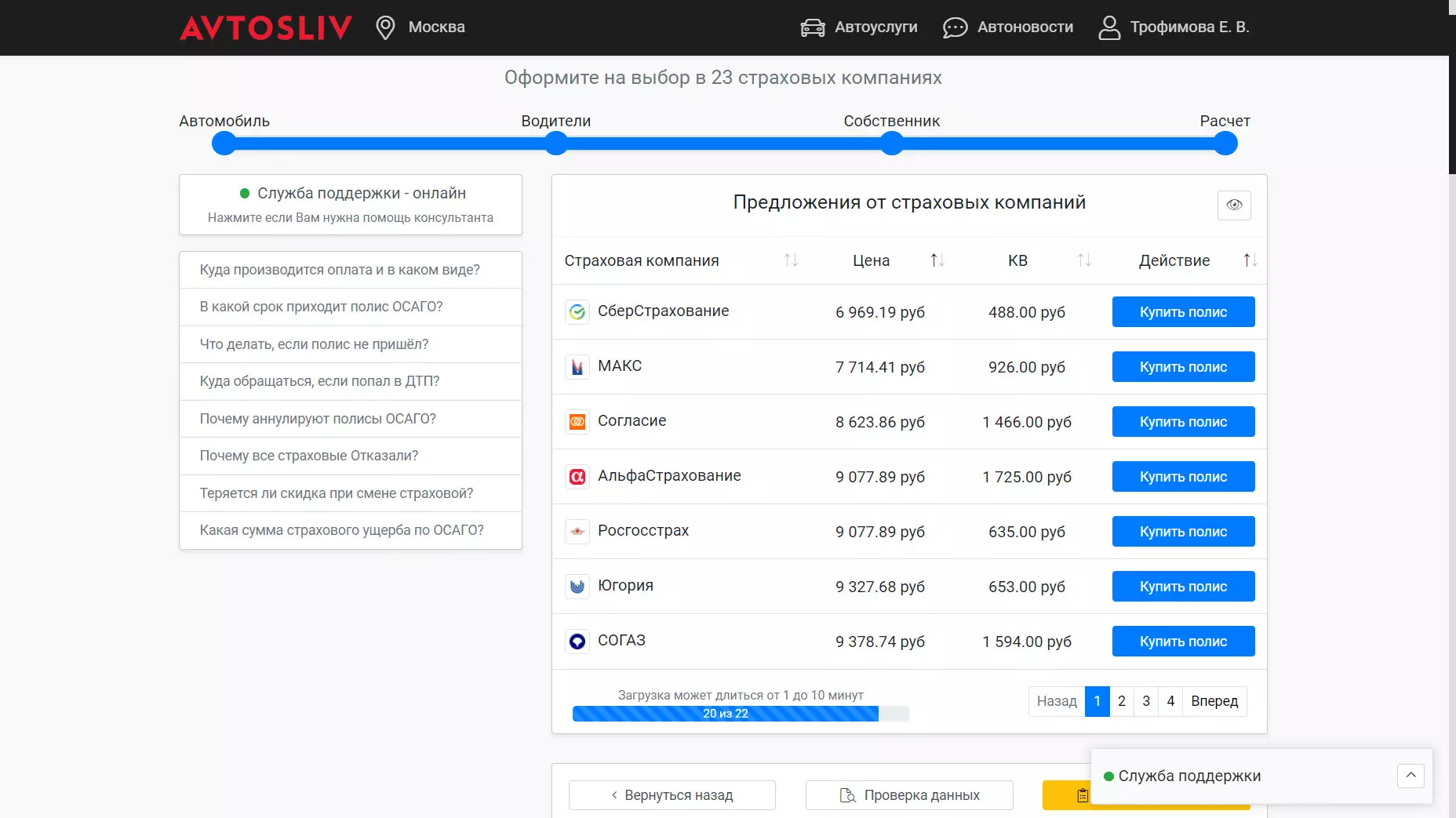The image size is (1456, 818).
Task: Sort by Действие column arrows
Action: (1250, 260)
